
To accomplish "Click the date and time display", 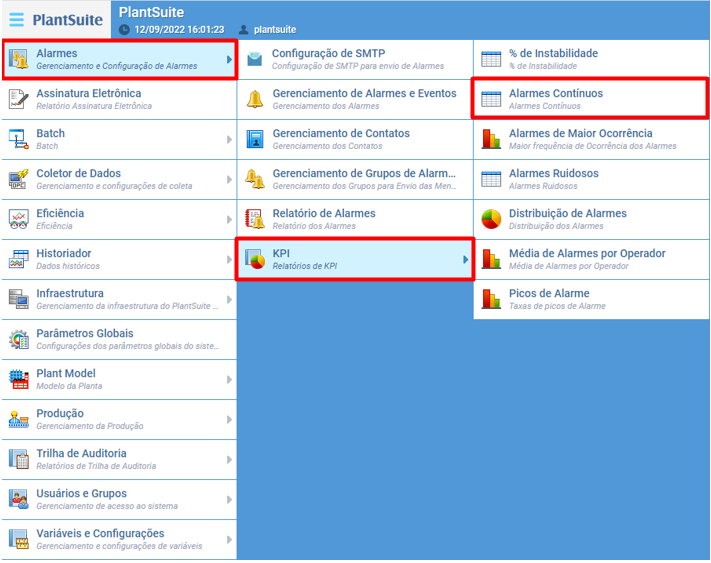I will click(179, 29).
